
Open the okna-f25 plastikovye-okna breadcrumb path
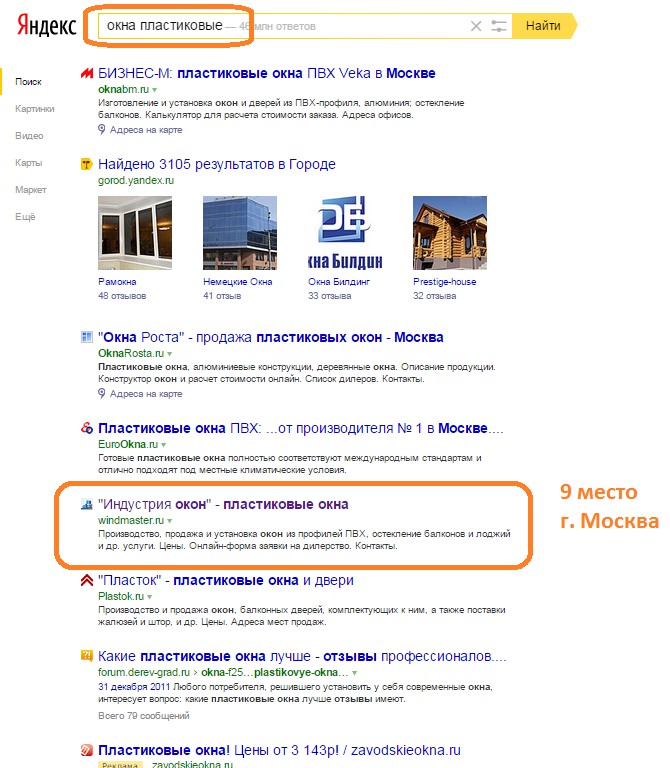[275, 672]
